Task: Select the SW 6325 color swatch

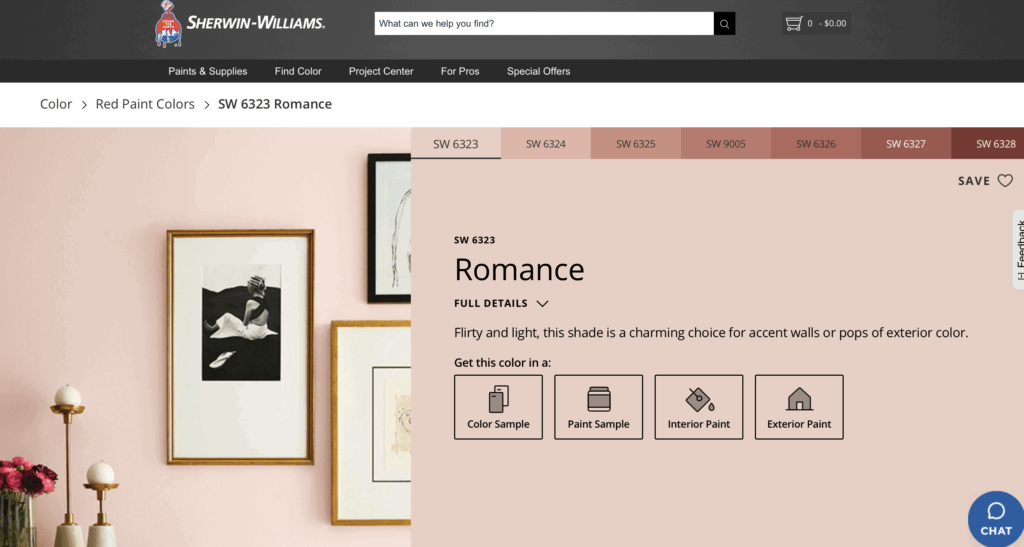Action: (x=635, y=144)
